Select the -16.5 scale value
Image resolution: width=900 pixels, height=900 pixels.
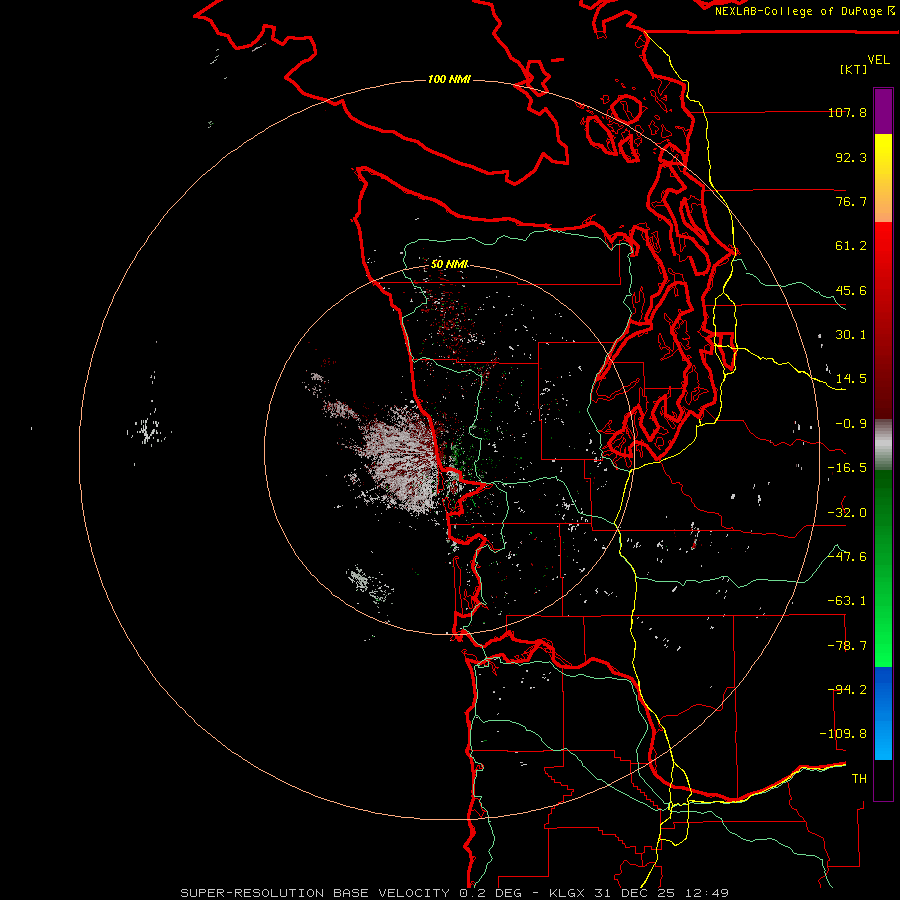(847, 468)
